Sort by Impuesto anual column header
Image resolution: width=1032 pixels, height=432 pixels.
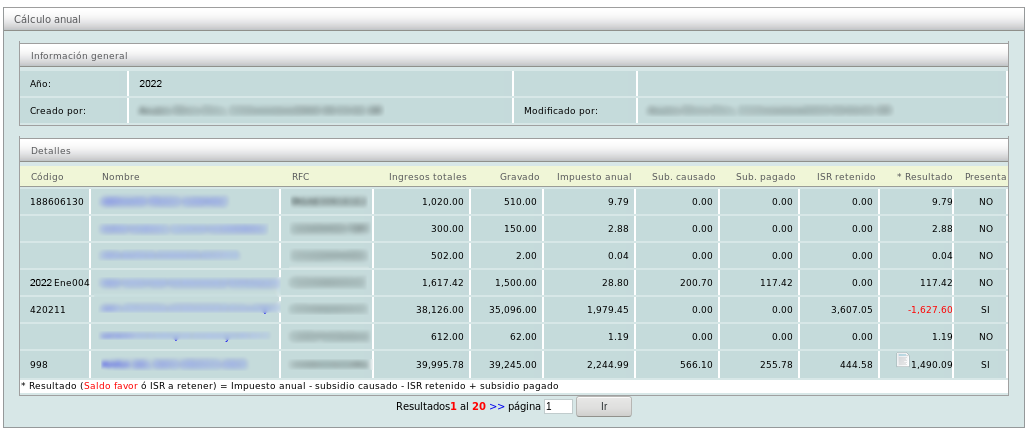click(594, 177)
